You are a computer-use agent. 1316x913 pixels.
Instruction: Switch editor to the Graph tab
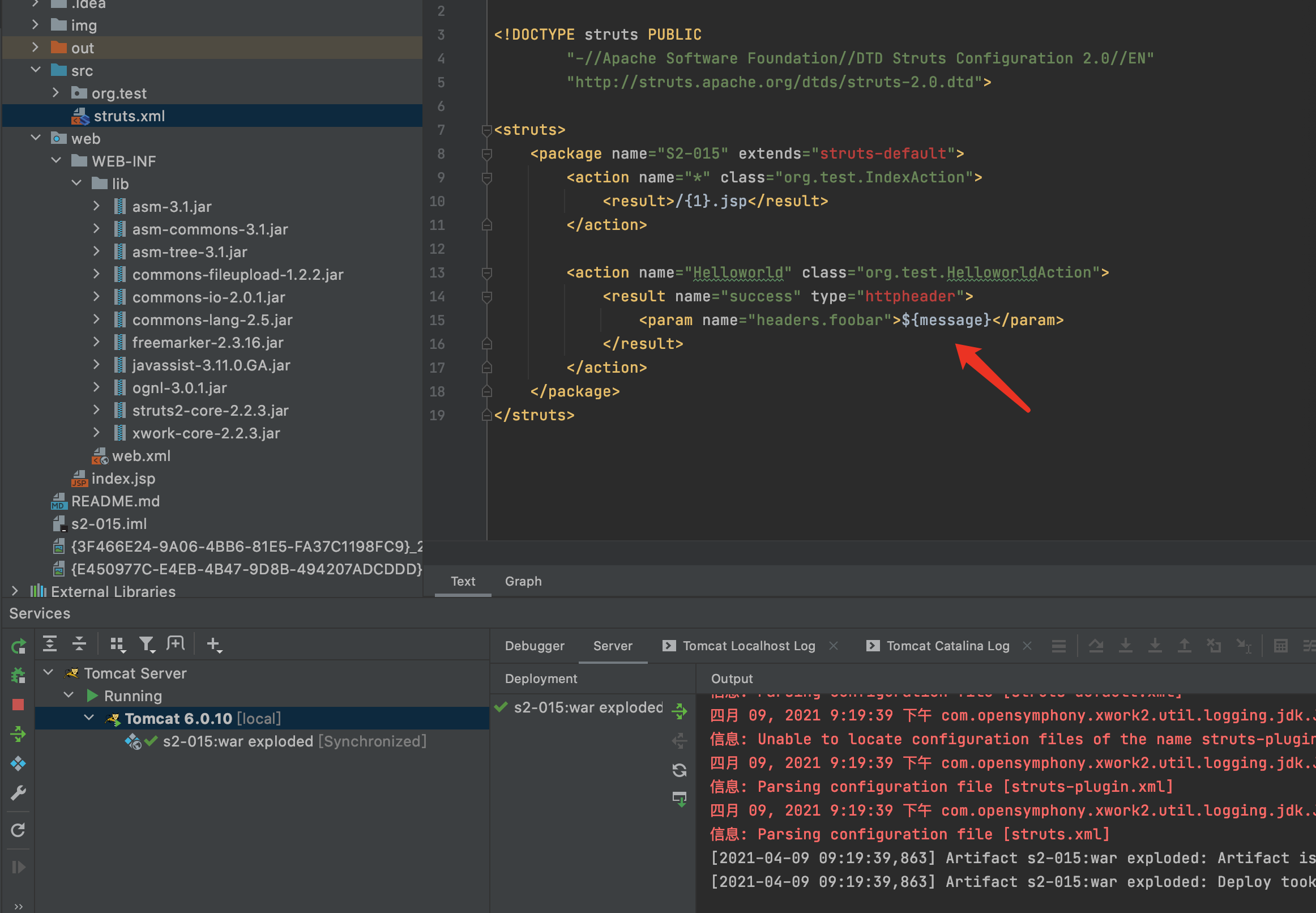click(x=523, y=581)
